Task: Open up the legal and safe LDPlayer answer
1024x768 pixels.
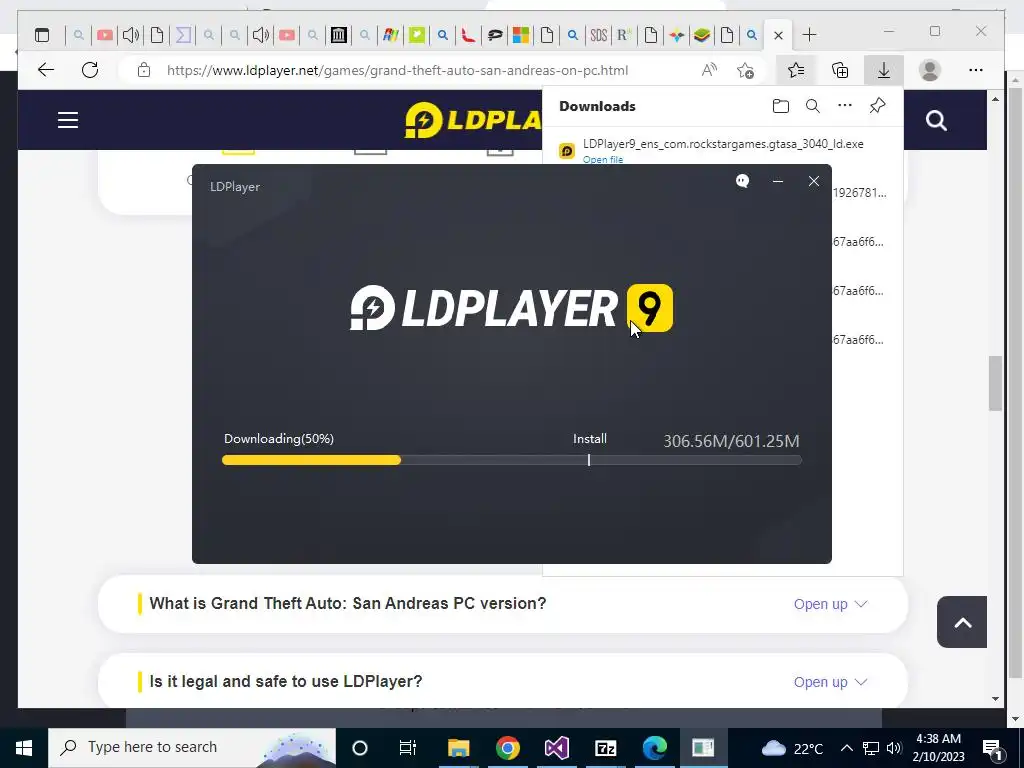Action: (830, 682)
